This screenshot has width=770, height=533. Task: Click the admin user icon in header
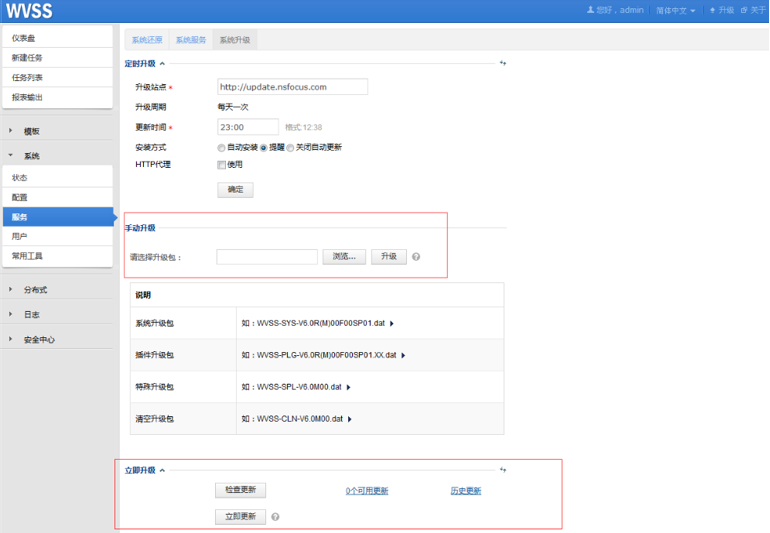[590, 10]
